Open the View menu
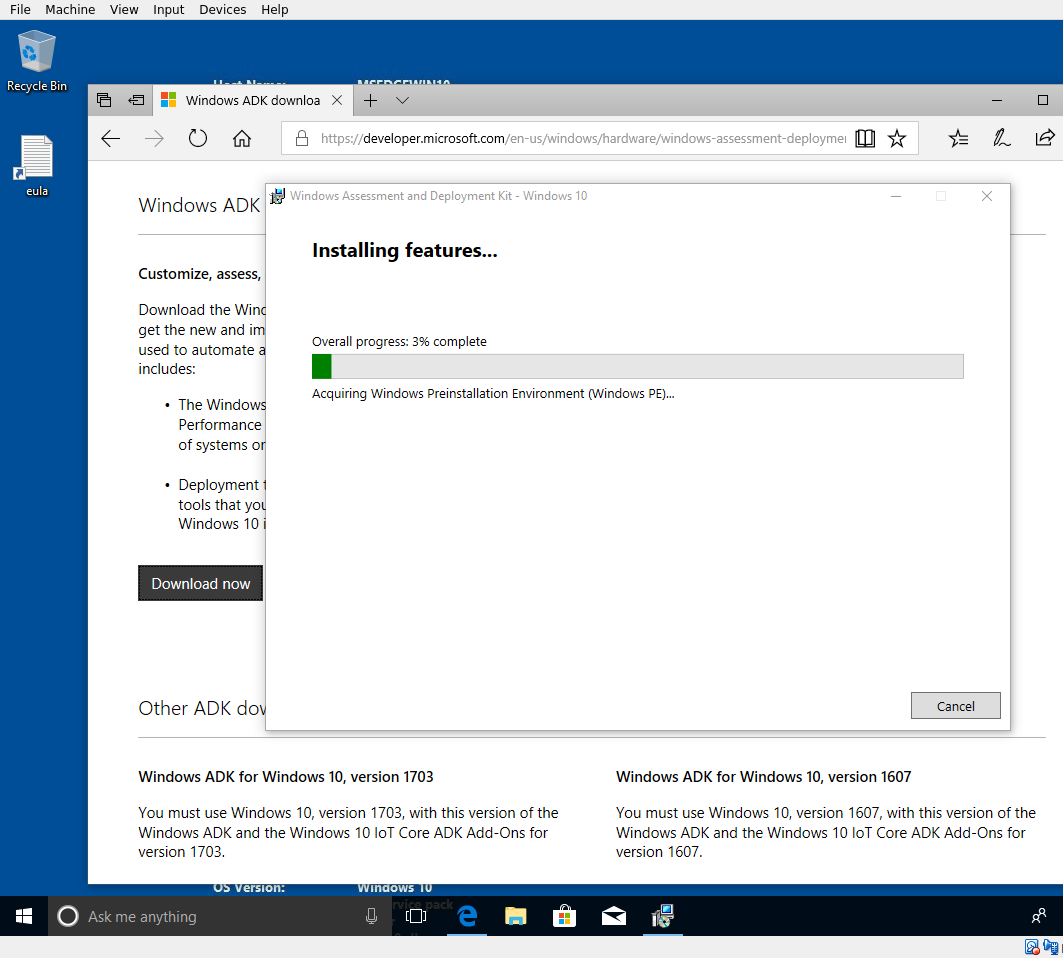The height and width of the screenshot is (958, 1063). tap(124, 9)
